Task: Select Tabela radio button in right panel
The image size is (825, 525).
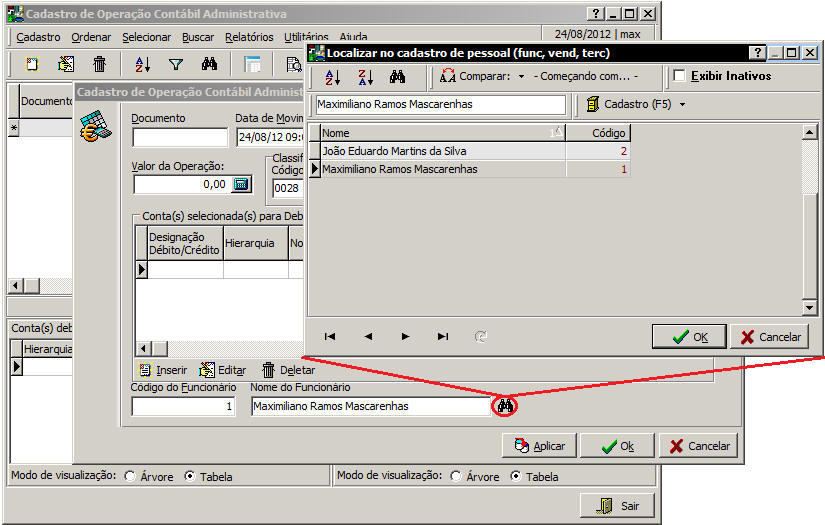Action: click(516, 477)
